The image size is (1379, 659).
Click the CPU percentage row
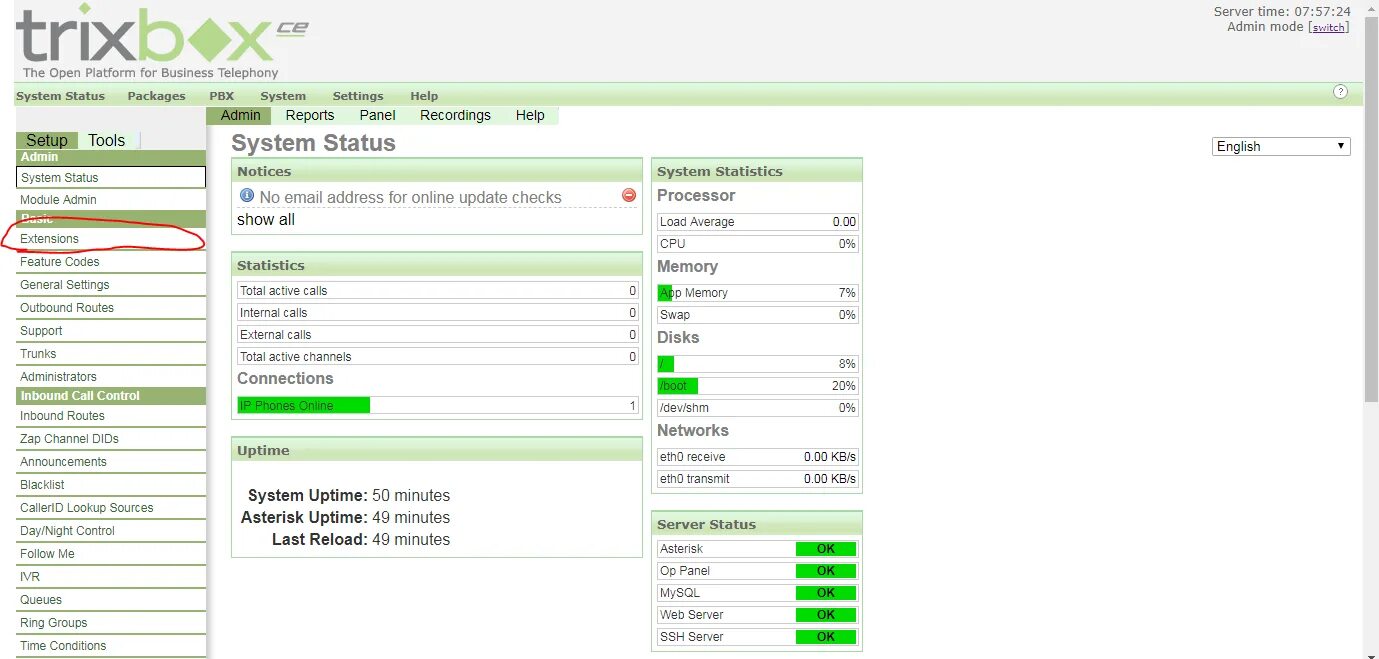coord(758,244)
